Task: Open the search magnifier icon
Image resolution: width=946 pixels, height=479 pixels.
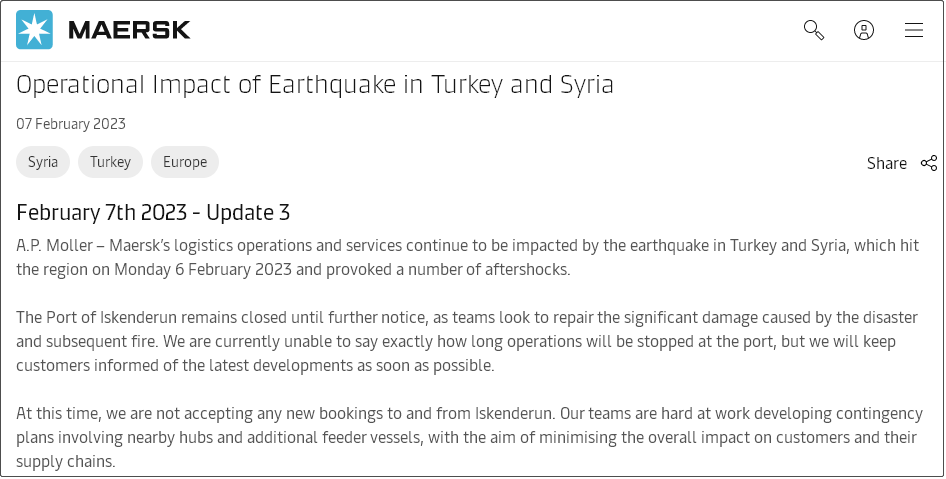Action: click(814, 30)
